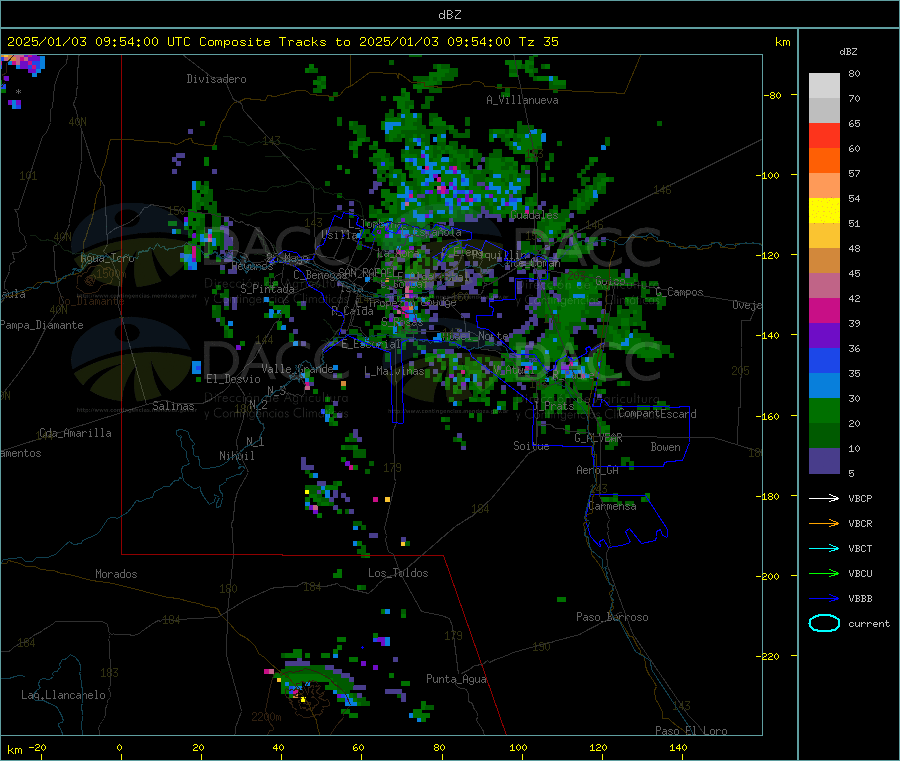Click the 'Soitue' map label

pos(531,446)
